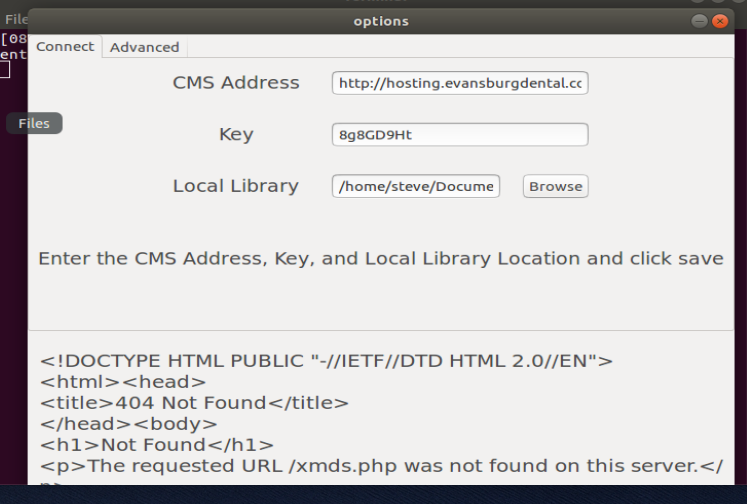Click the CMS Address label

[236, 83]
